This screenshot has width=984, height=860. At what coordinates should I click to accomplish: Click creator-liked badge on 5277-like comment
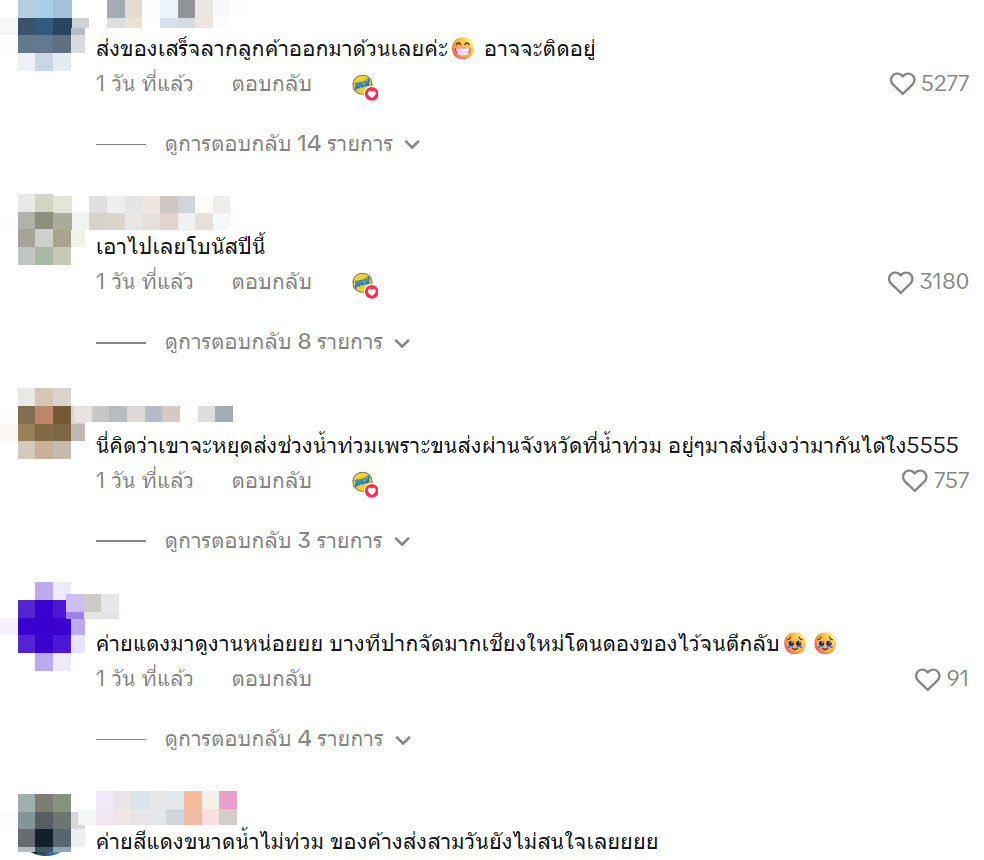[x=365, y=87]
